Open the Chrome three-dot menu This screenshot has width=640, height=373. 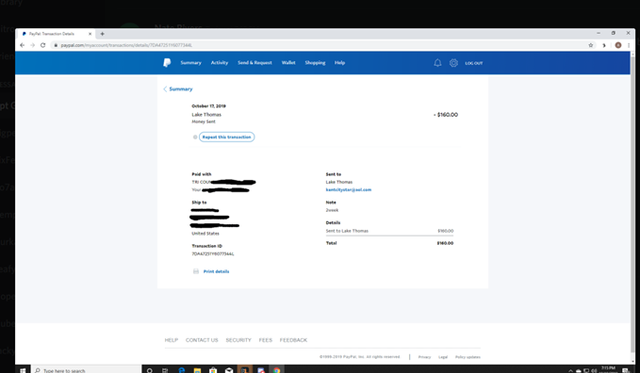tap(629, 45)
